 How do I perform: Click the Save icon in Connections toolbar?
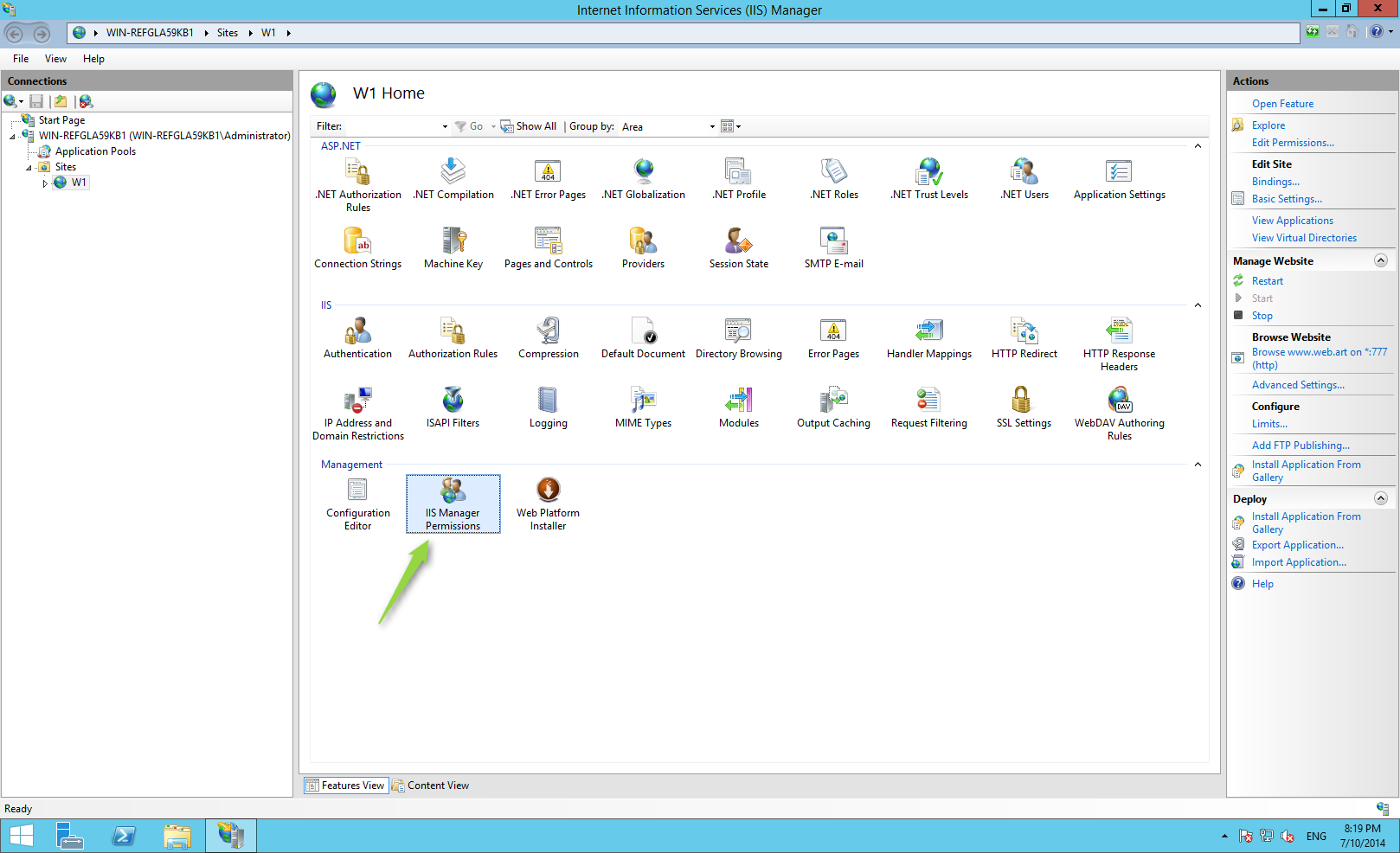[36, 101]
